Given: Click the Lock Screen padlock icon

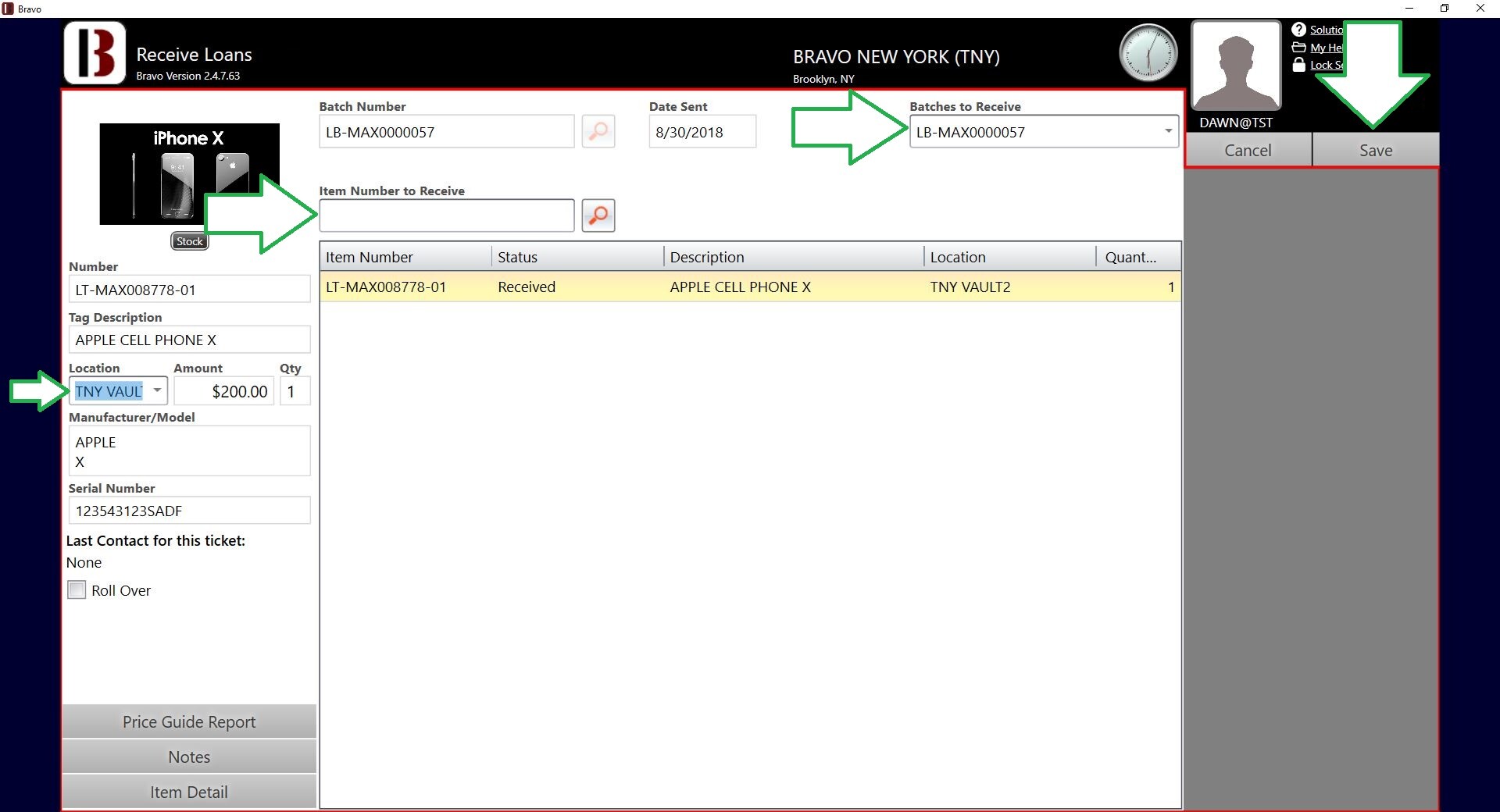Looking at the screenshot, I should (1298, 65).
